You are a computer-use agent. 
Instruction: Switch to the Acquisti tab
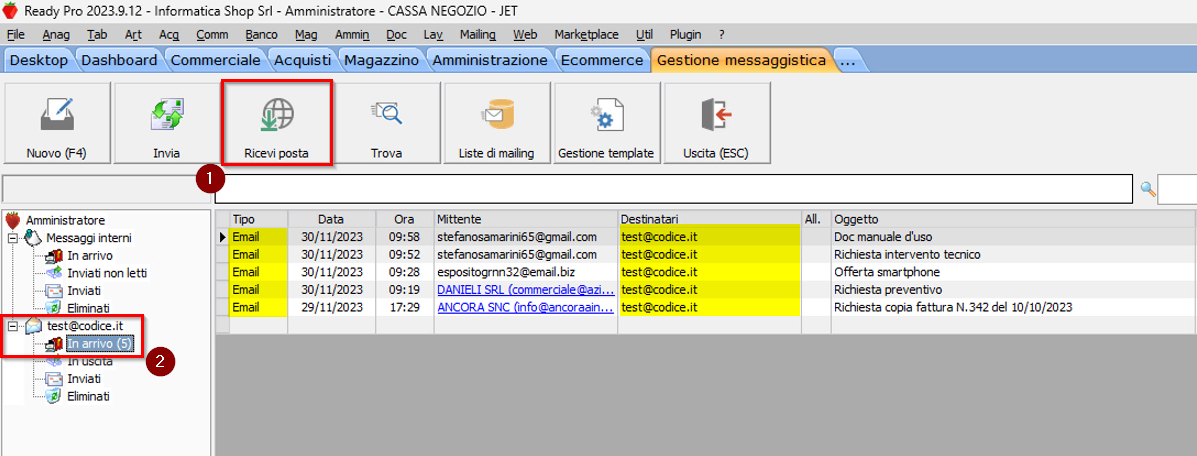303,60
